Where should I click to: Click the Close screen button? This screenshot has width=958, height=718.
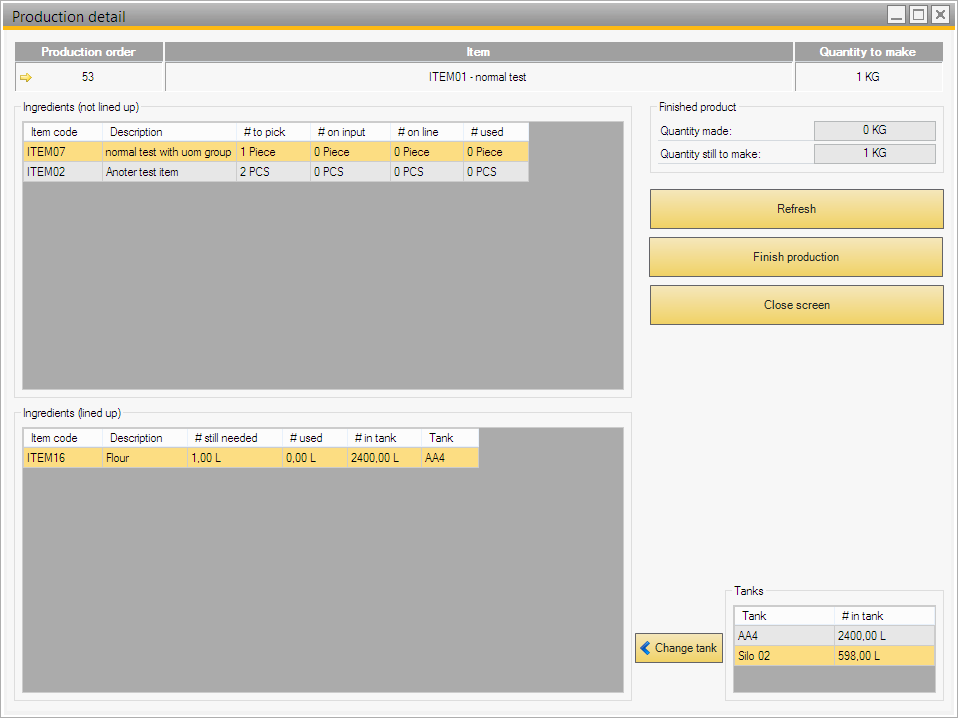(796, 305)
